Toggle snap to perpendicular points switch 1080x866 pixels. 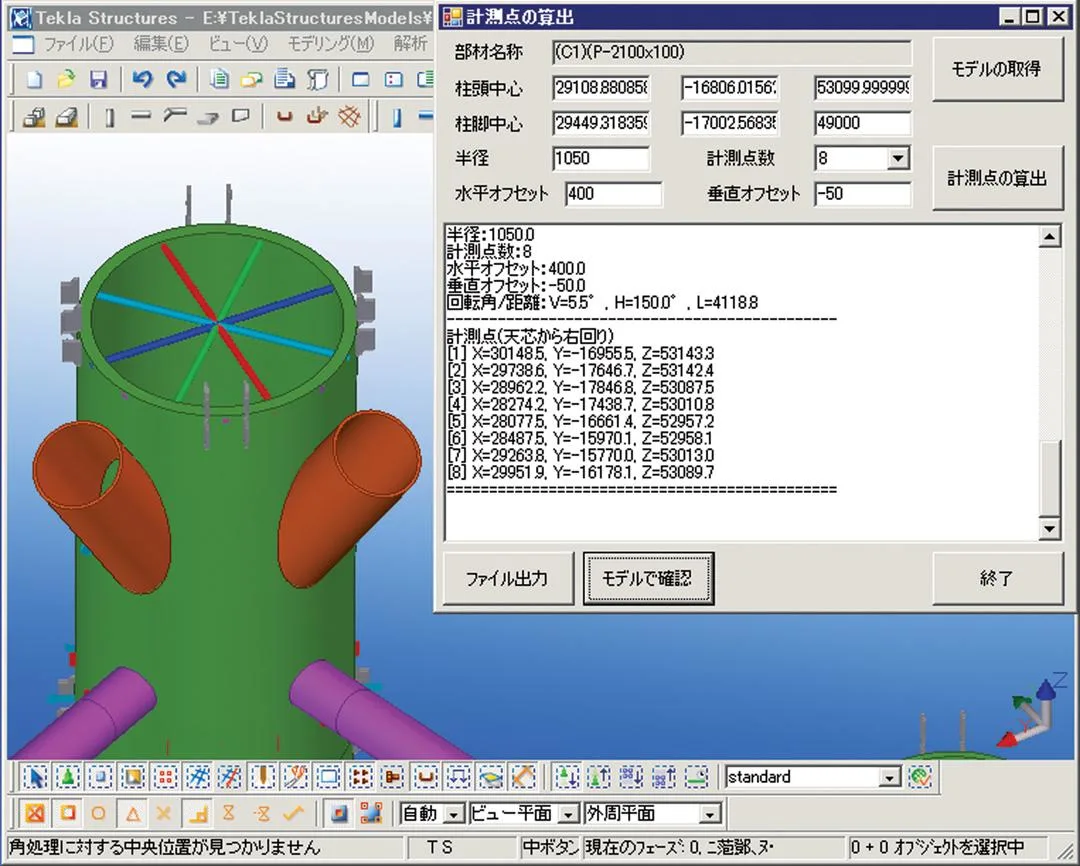197,814
